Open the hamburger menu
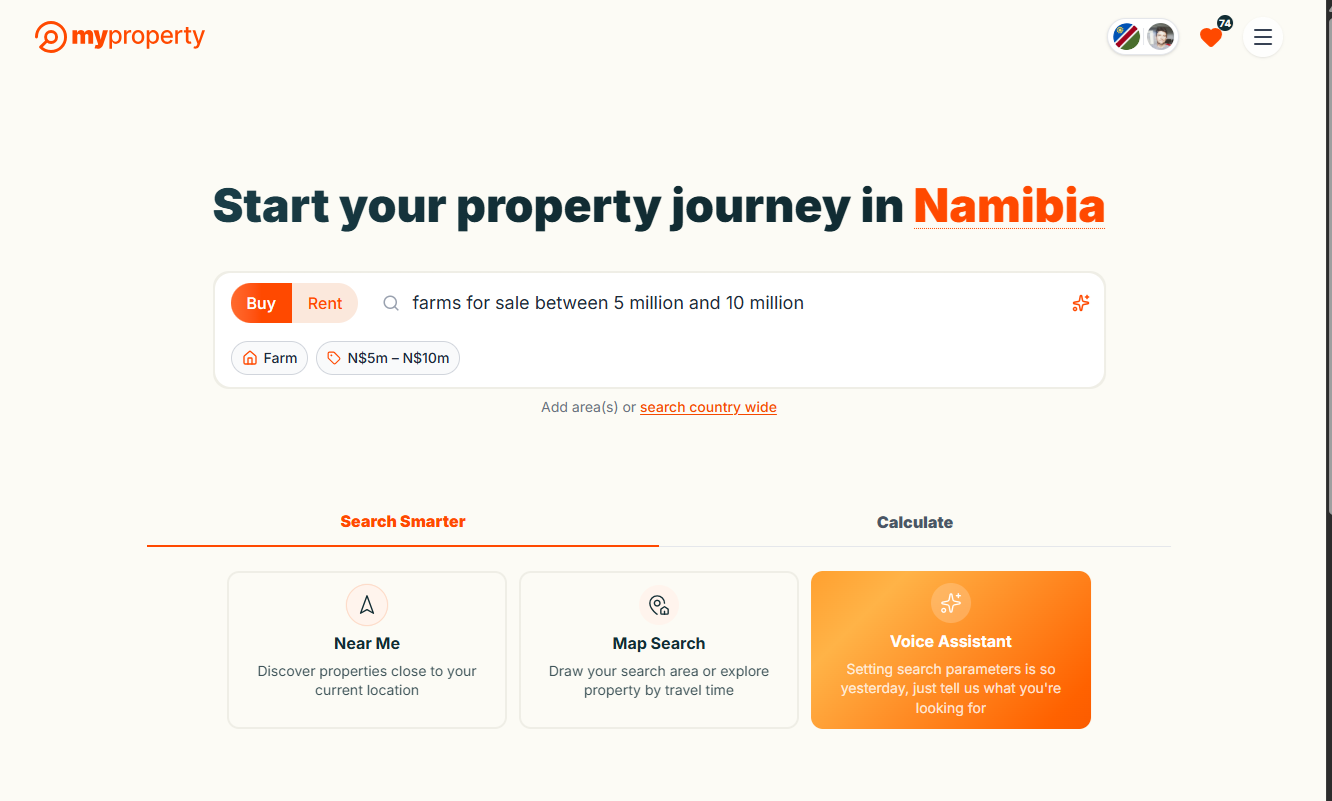The image size is (1332, 801). tap(1263, 38)
